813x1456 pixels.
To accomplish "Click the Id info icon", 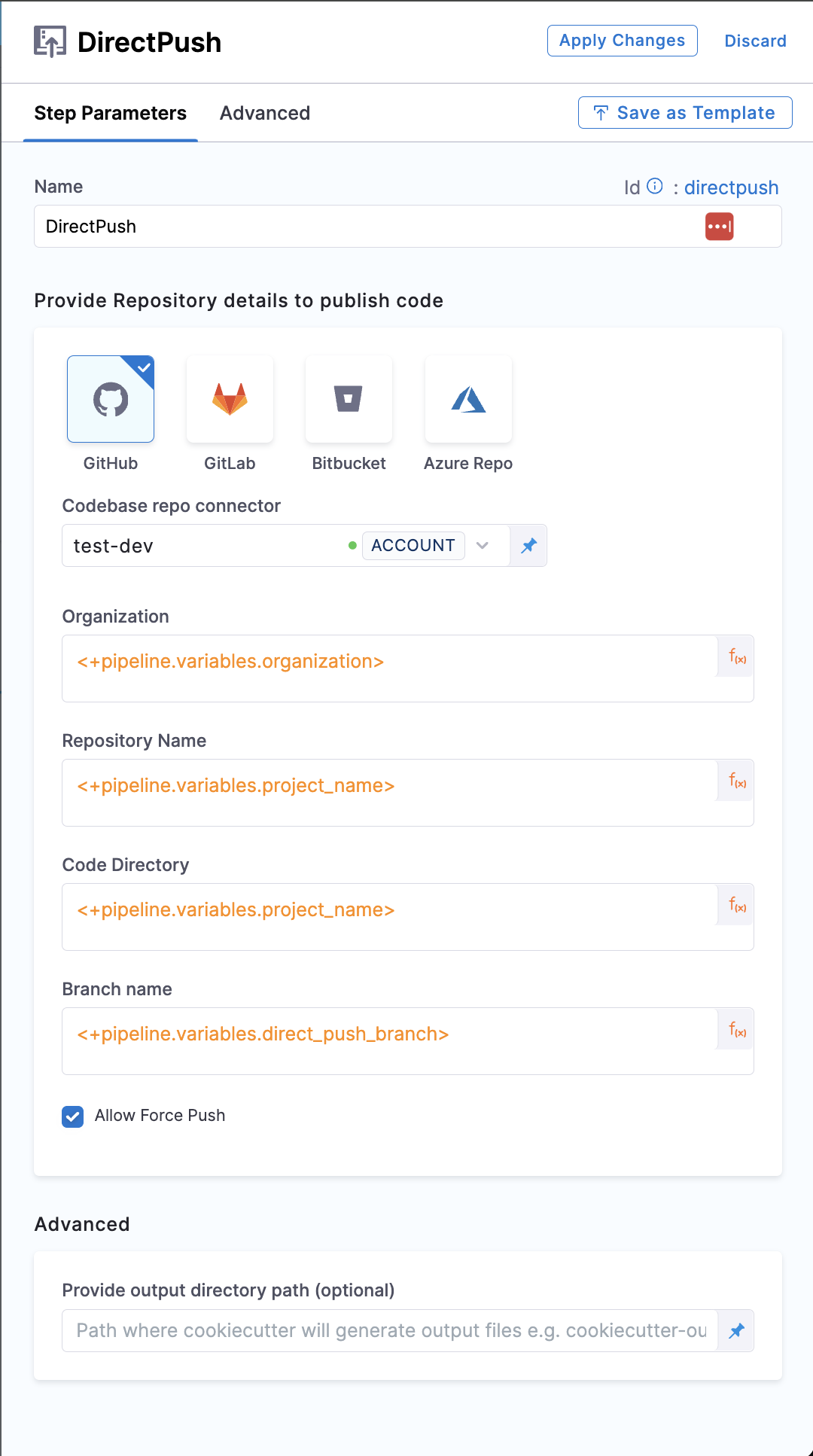I will point(655,187).
